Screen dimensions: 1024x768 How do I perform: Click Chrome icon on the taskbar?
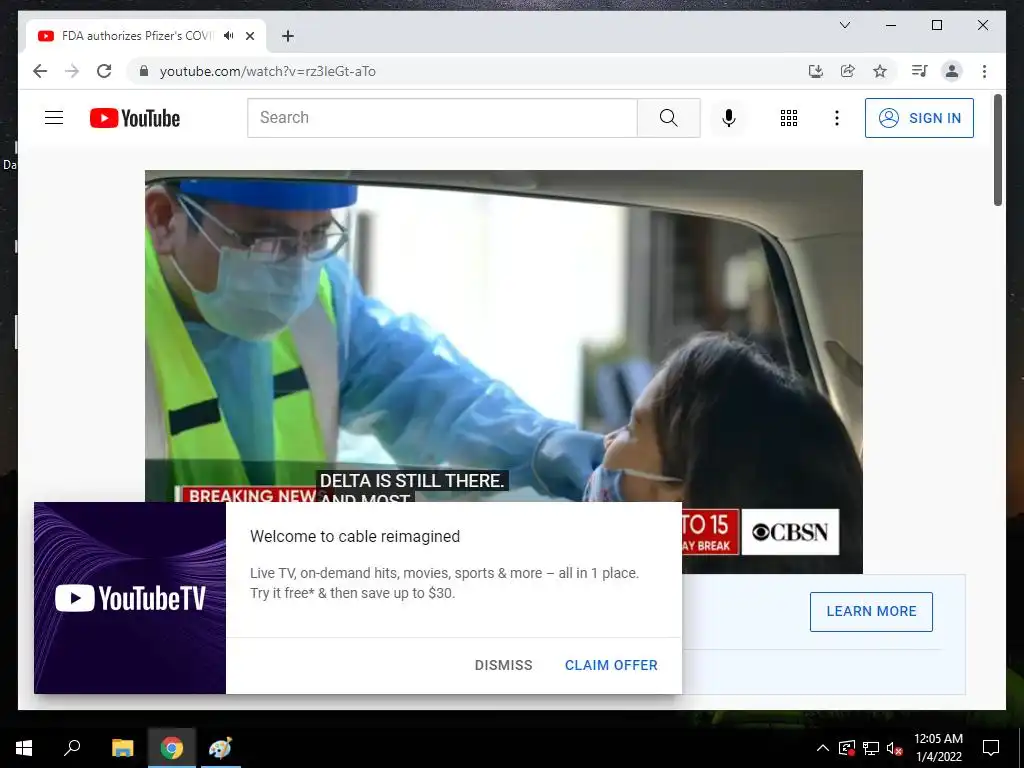click(x=172, y=748)
